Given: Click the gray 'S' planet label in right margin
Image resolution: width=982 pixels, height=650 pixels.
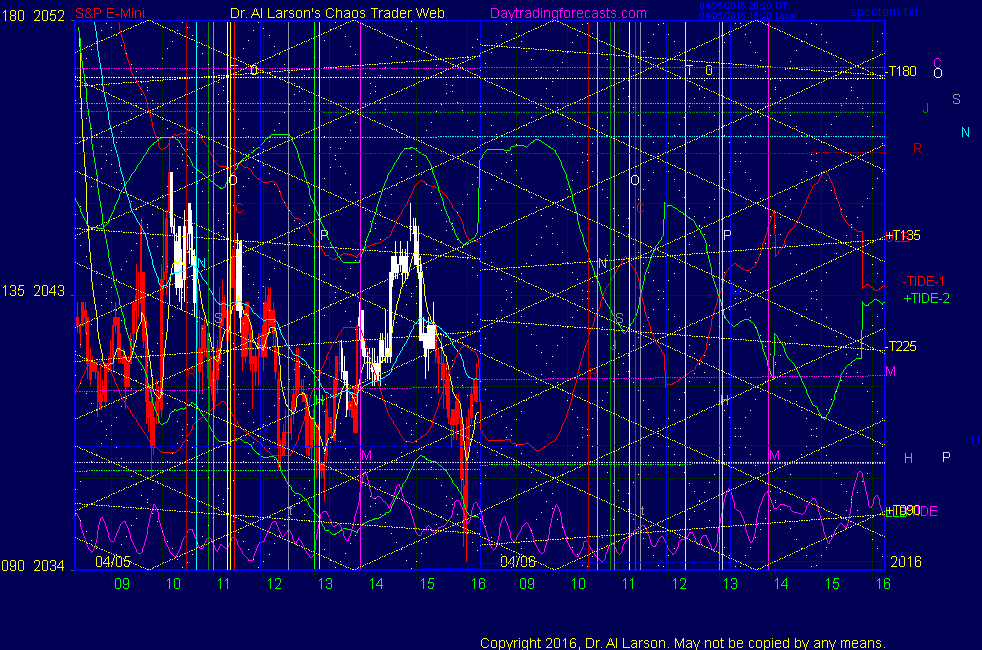Looking at the screenshot, I should pos(956,99).
